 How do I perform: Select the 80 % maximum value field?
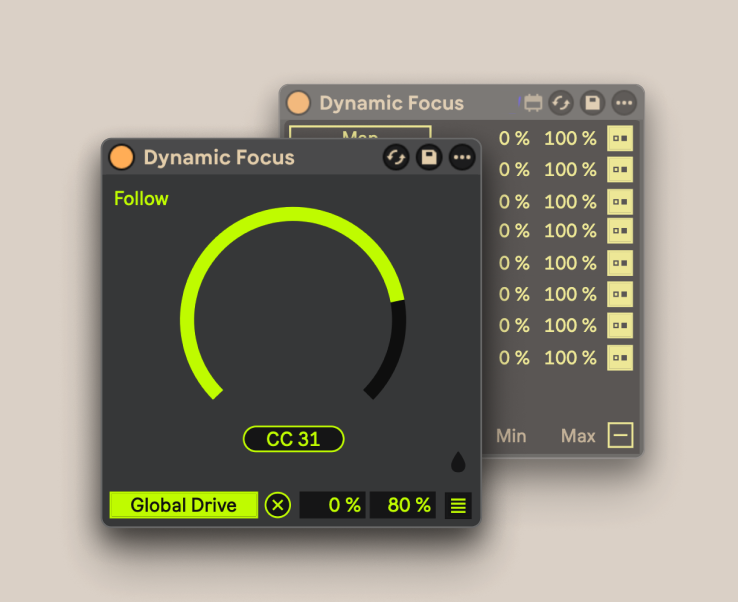tap(403, 505)
